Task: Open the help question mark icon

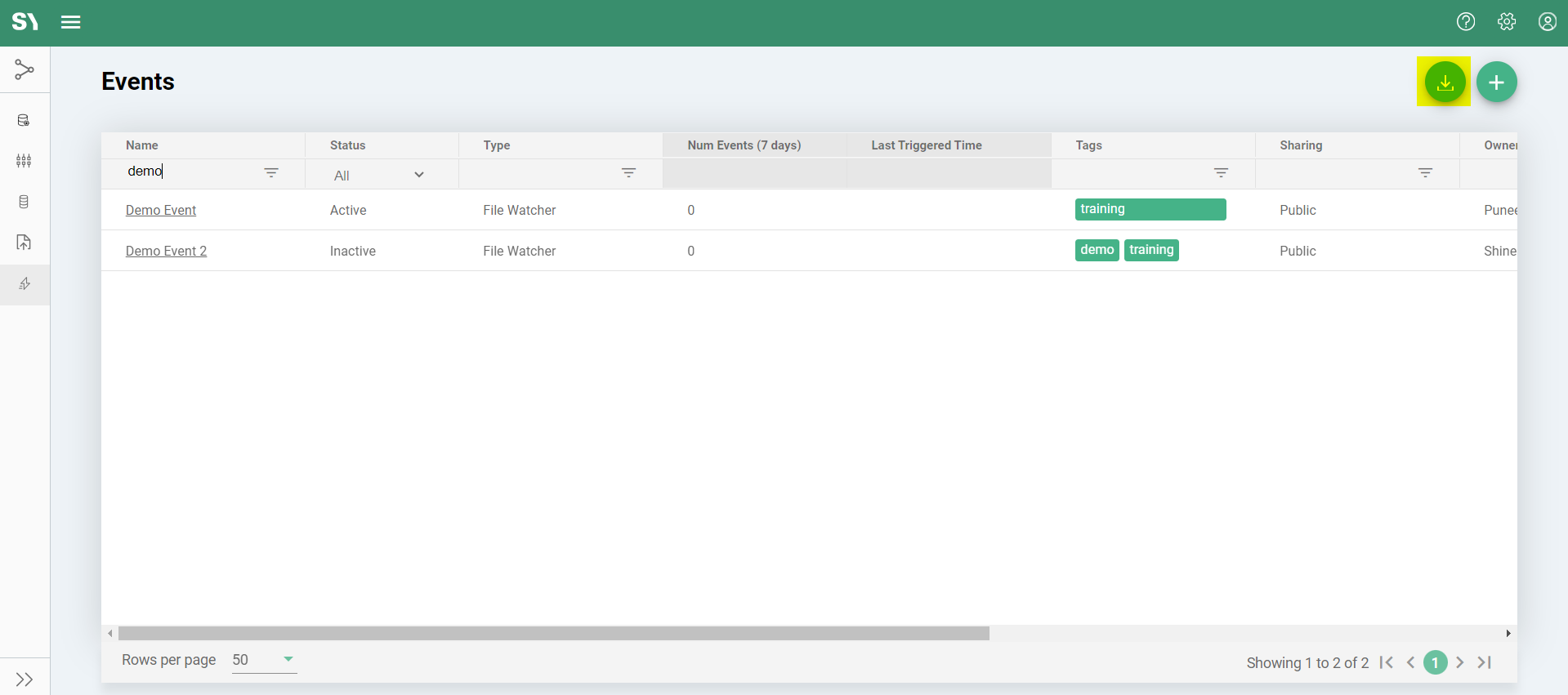Action: coord(1466,22)
